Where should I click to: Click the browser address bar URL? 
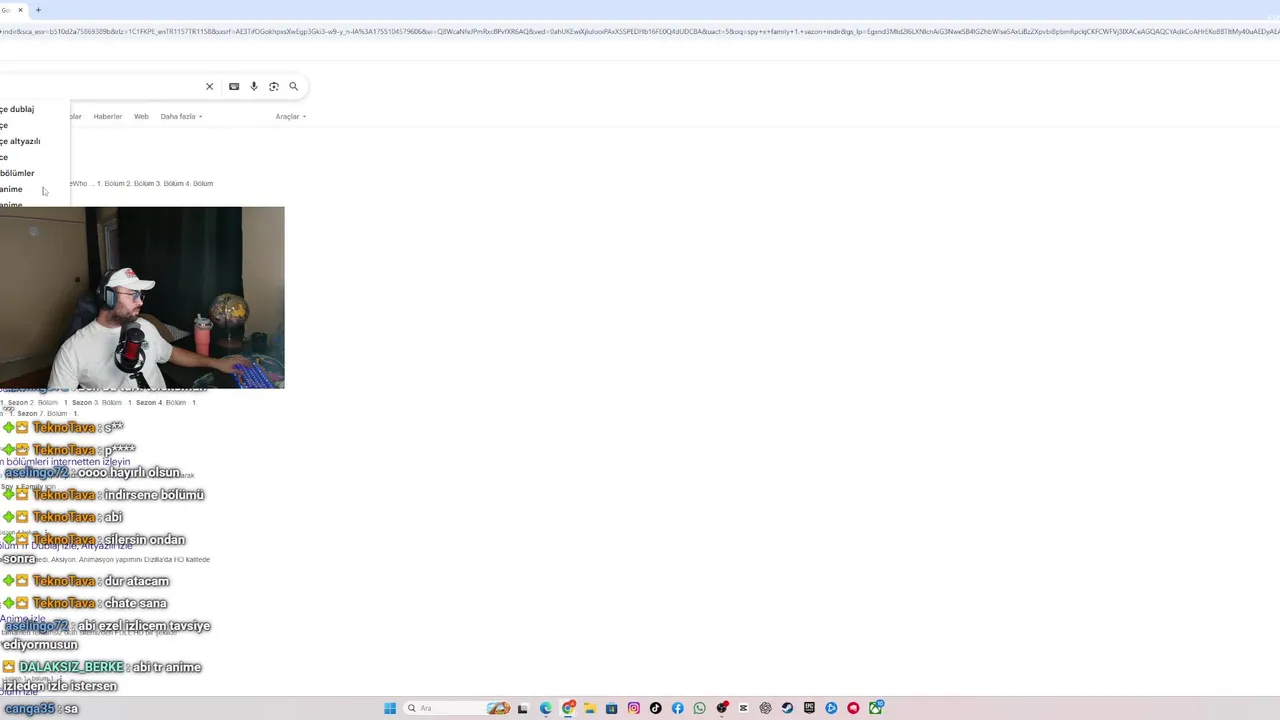point(640,32)
